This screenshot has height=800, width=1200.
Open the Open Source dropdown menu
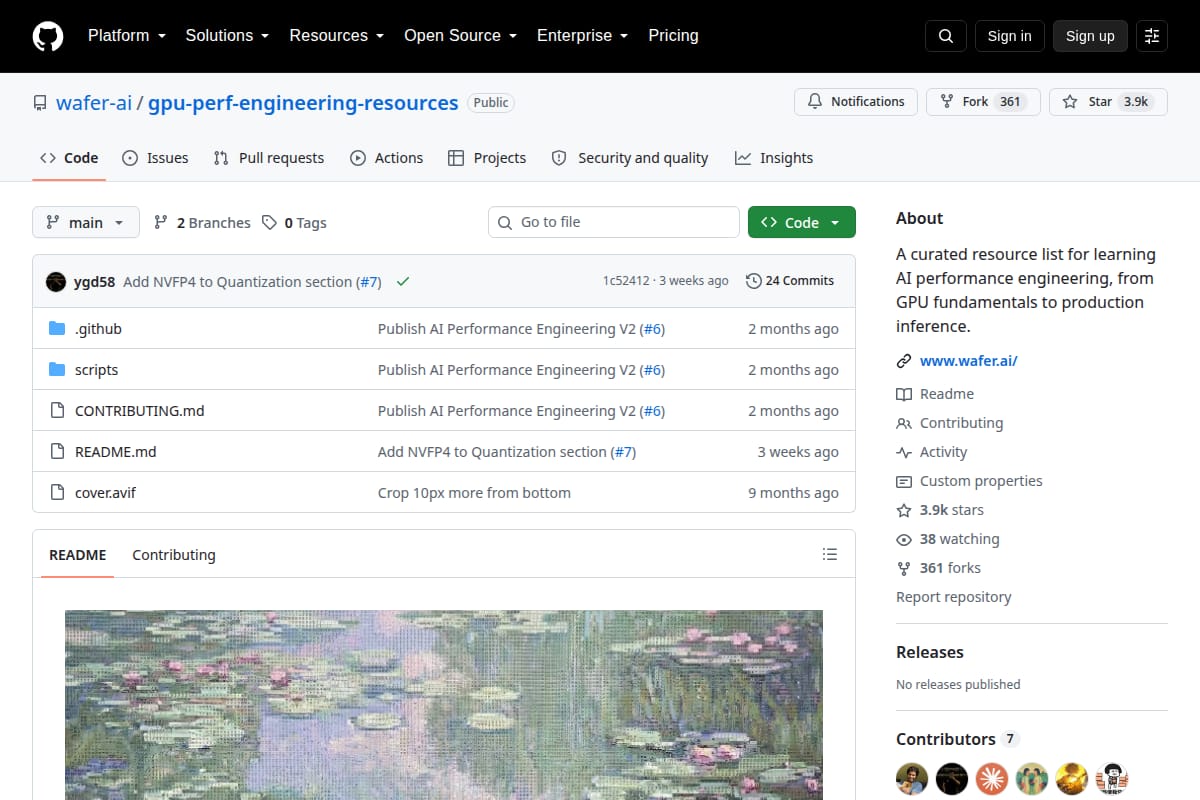[x=460, y=36]
